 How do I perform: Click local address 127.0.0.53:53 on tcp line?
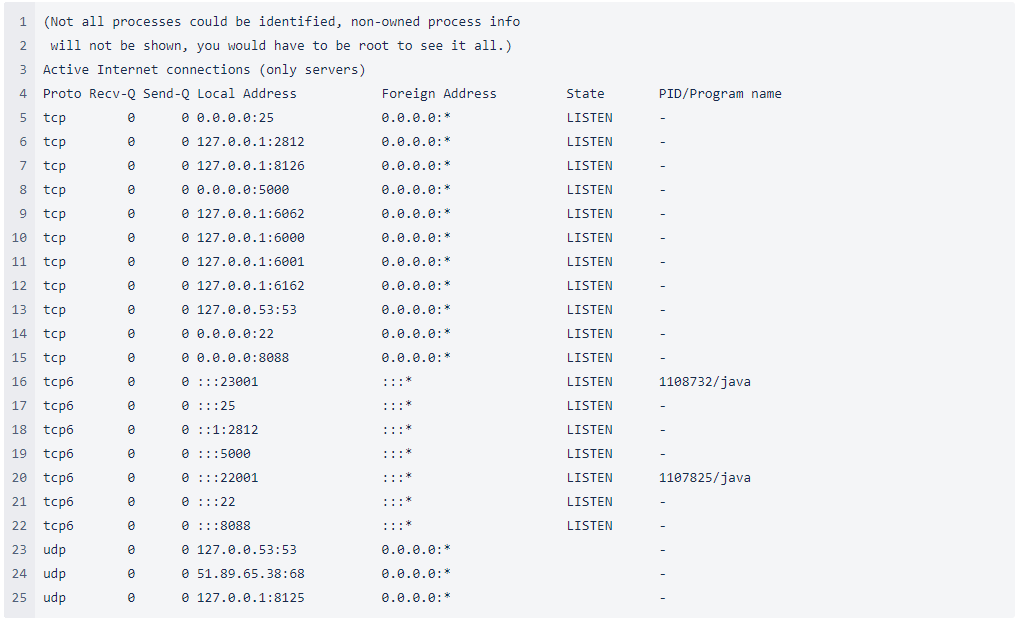point(246,310)
